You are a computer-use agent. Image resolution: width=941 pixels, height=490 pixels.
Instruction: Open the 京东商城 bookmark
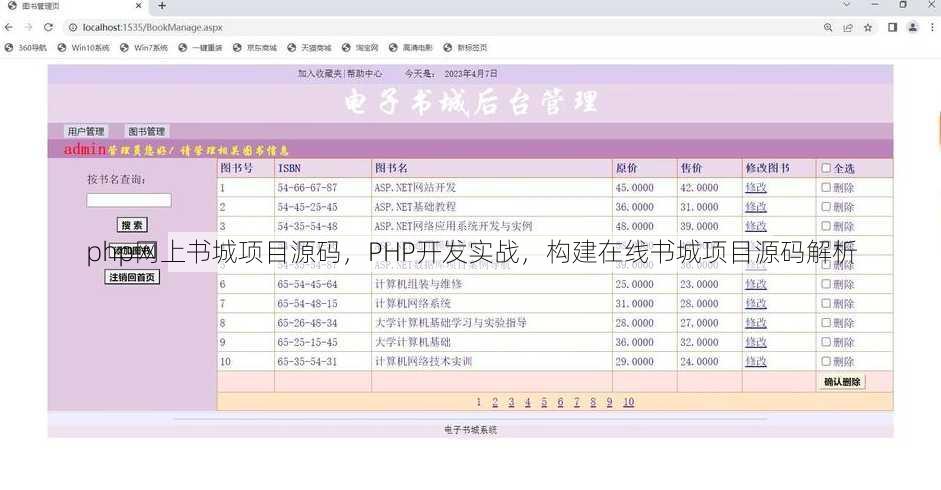255,47
